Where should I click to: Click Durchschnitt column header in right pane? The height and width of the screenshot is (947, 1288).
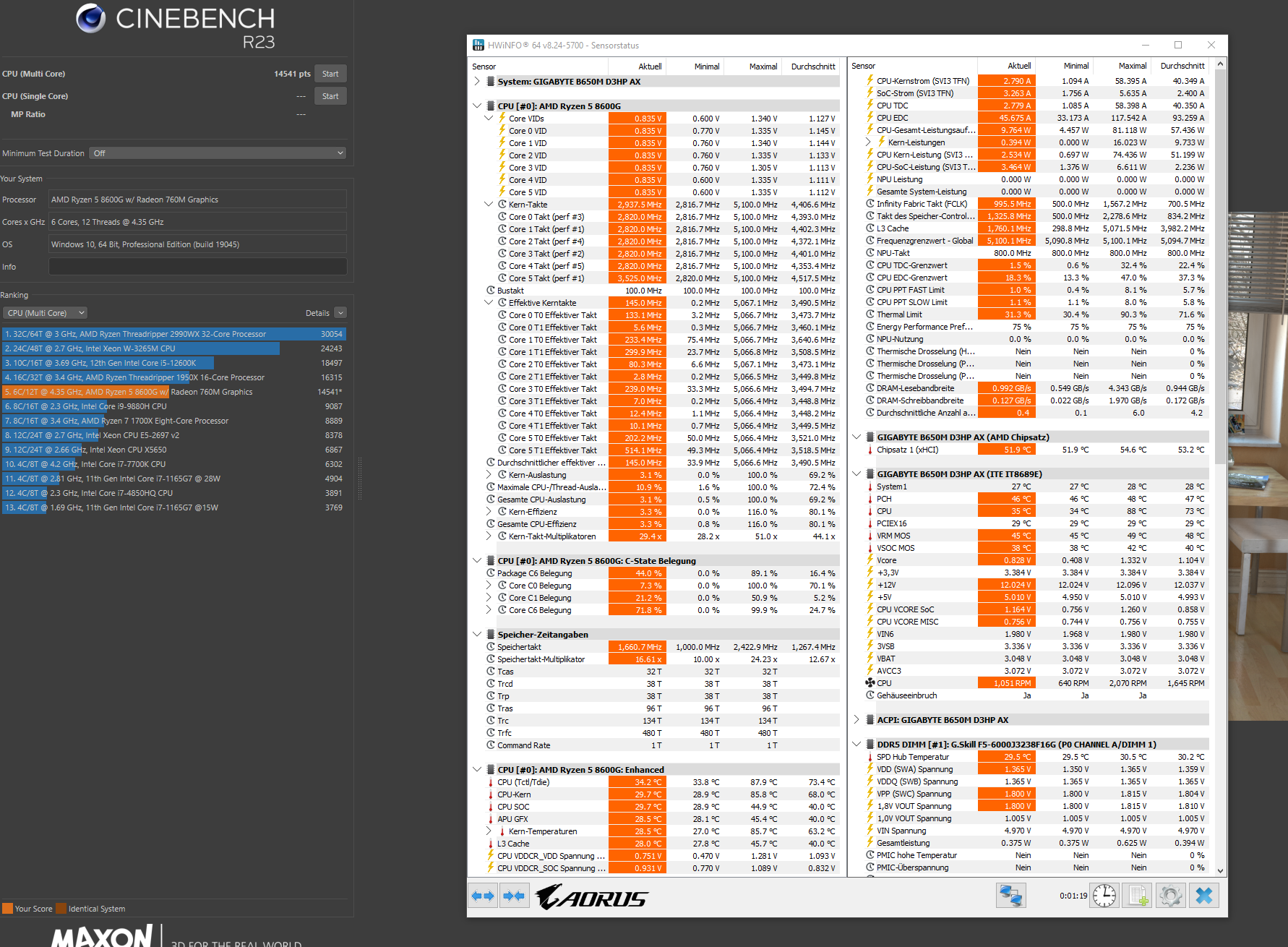1180,66
